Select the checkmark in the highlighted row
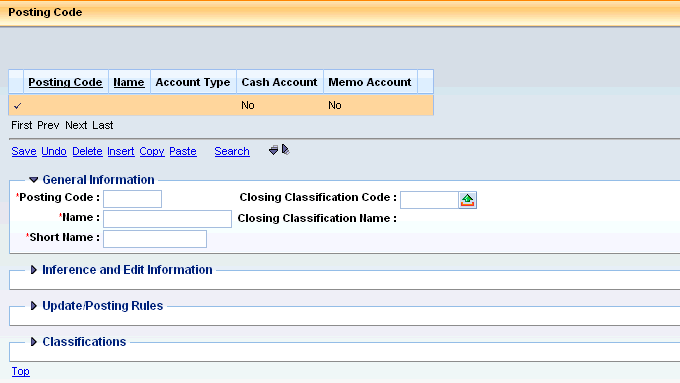The image size is (680, 383). (x=17, y=105)
